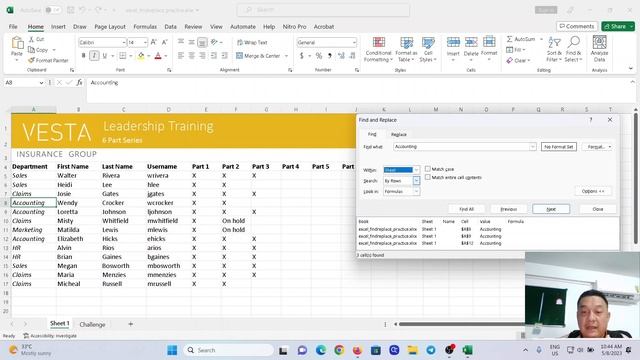Open the Insert ribbon tab

58,27
